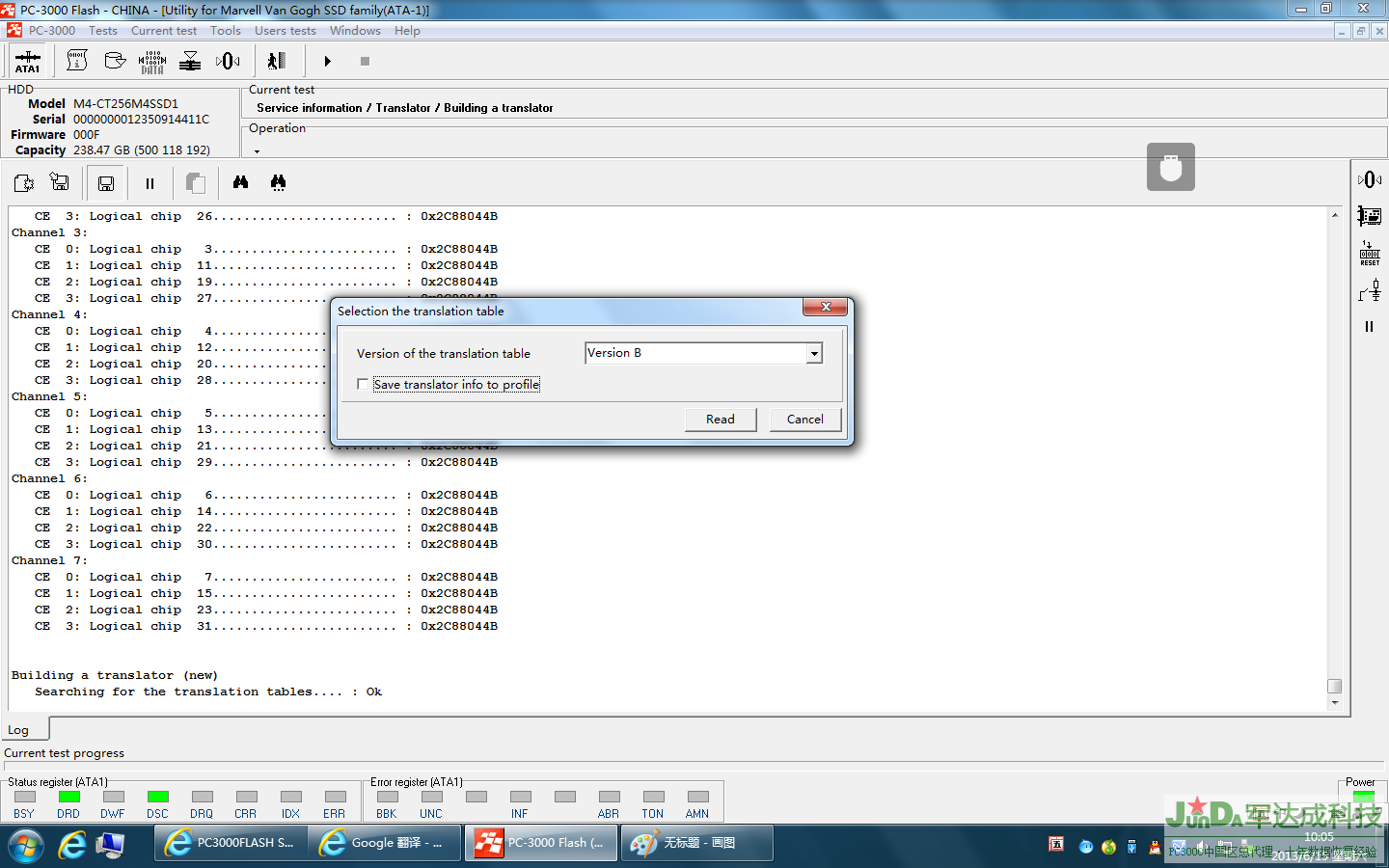This screenshot has height=868, width=1389.
Task: Click the USB safely remove tray icon
Action: [1131, 847]
